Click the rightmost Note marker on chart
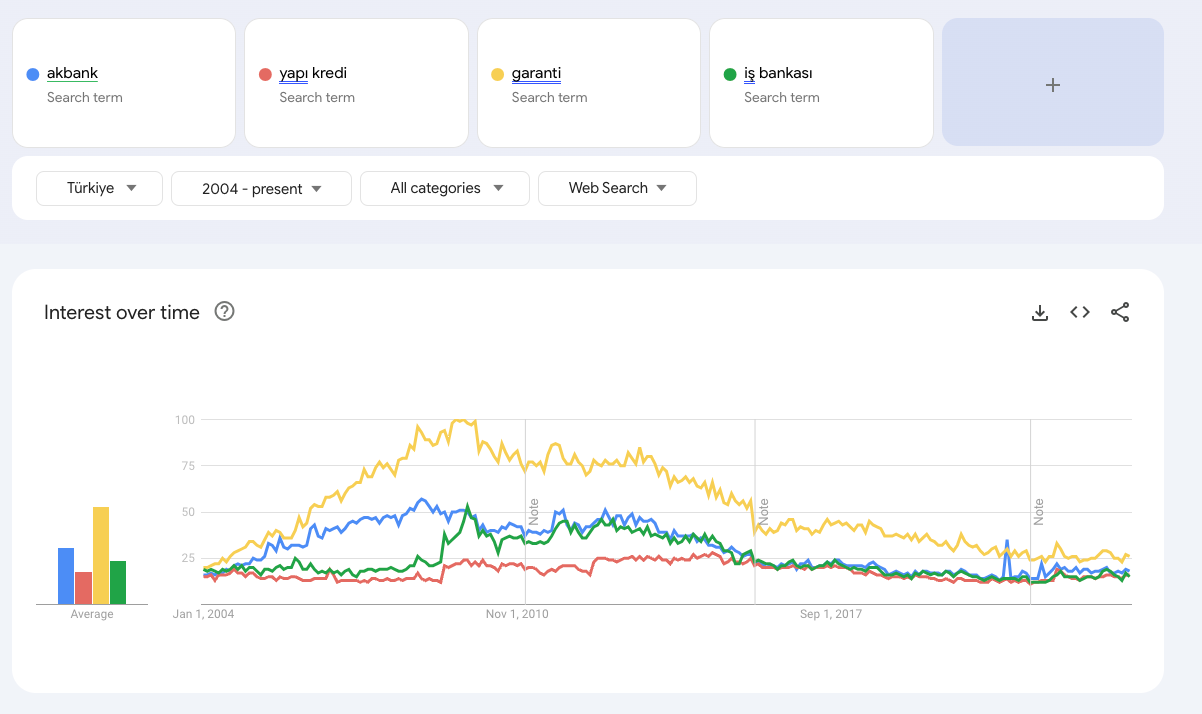The height and width of the screenshot is (714, 1202). coord(1039,512)
